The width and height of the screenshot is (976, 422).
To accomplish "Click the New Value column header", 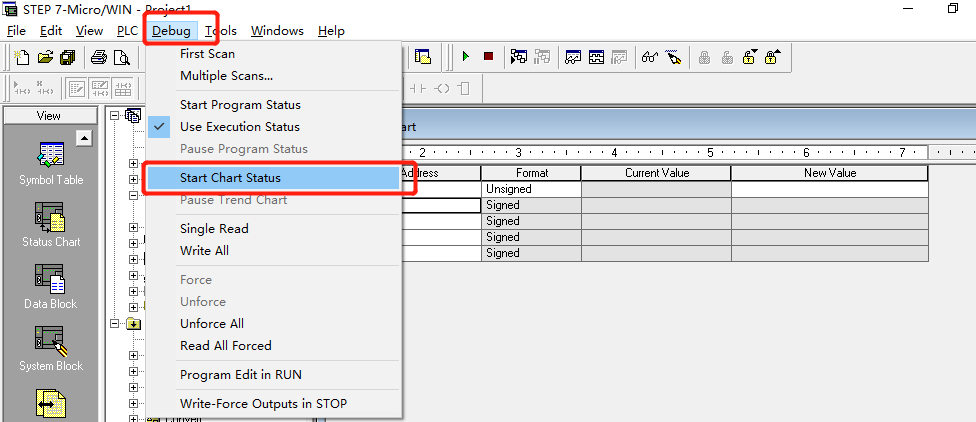I will [x=830, y=173].
